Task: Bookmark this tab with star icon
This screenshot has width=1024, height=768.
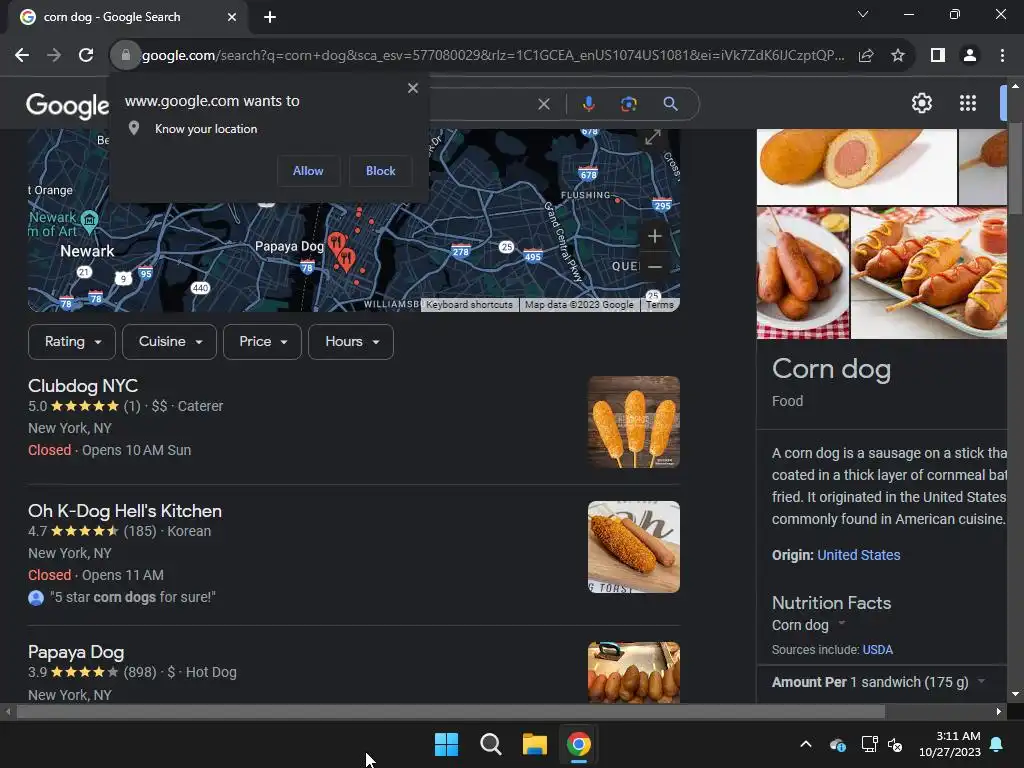Action: pyautogui.click(x=898, y=56)
